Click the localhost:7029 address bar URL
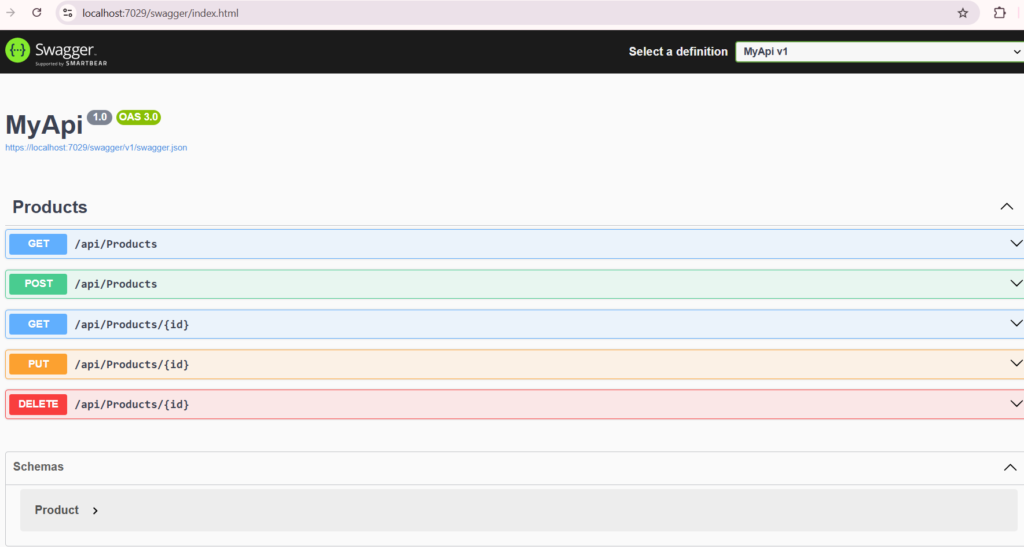The image size is (1024, 547). tap(160, 13)
